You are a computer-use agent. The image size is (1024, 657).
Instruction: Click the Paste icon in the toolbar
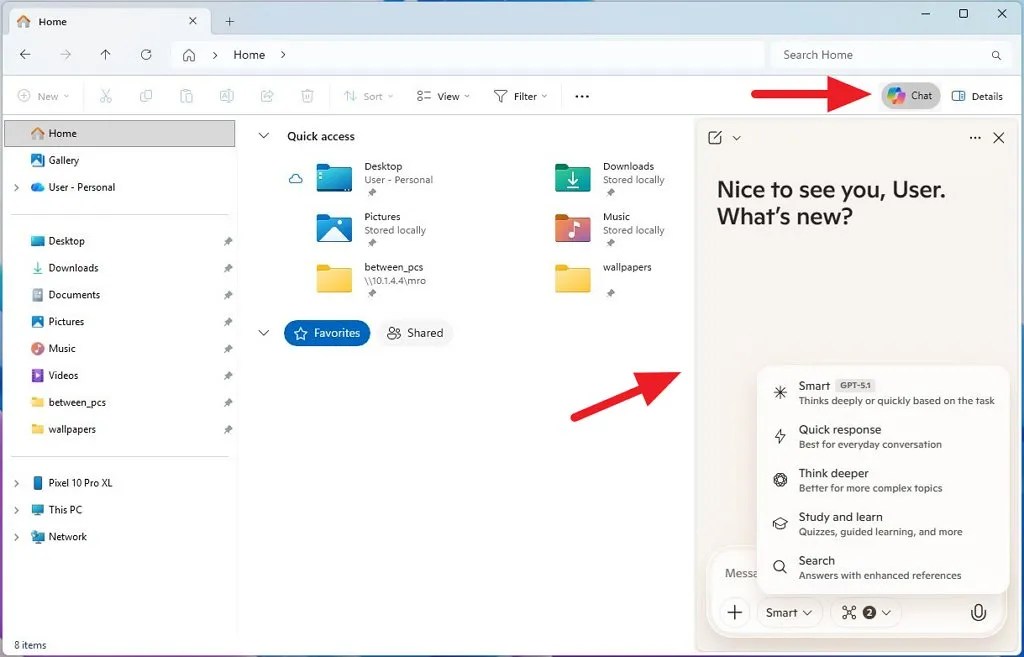[x=186, y=95]
